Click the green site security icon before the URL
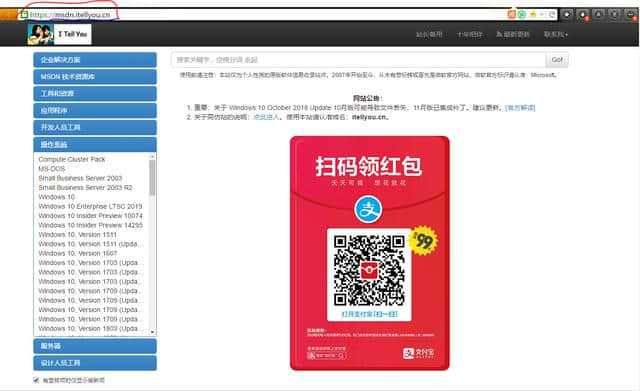640x391 pixels. click(x=24, y=15)
